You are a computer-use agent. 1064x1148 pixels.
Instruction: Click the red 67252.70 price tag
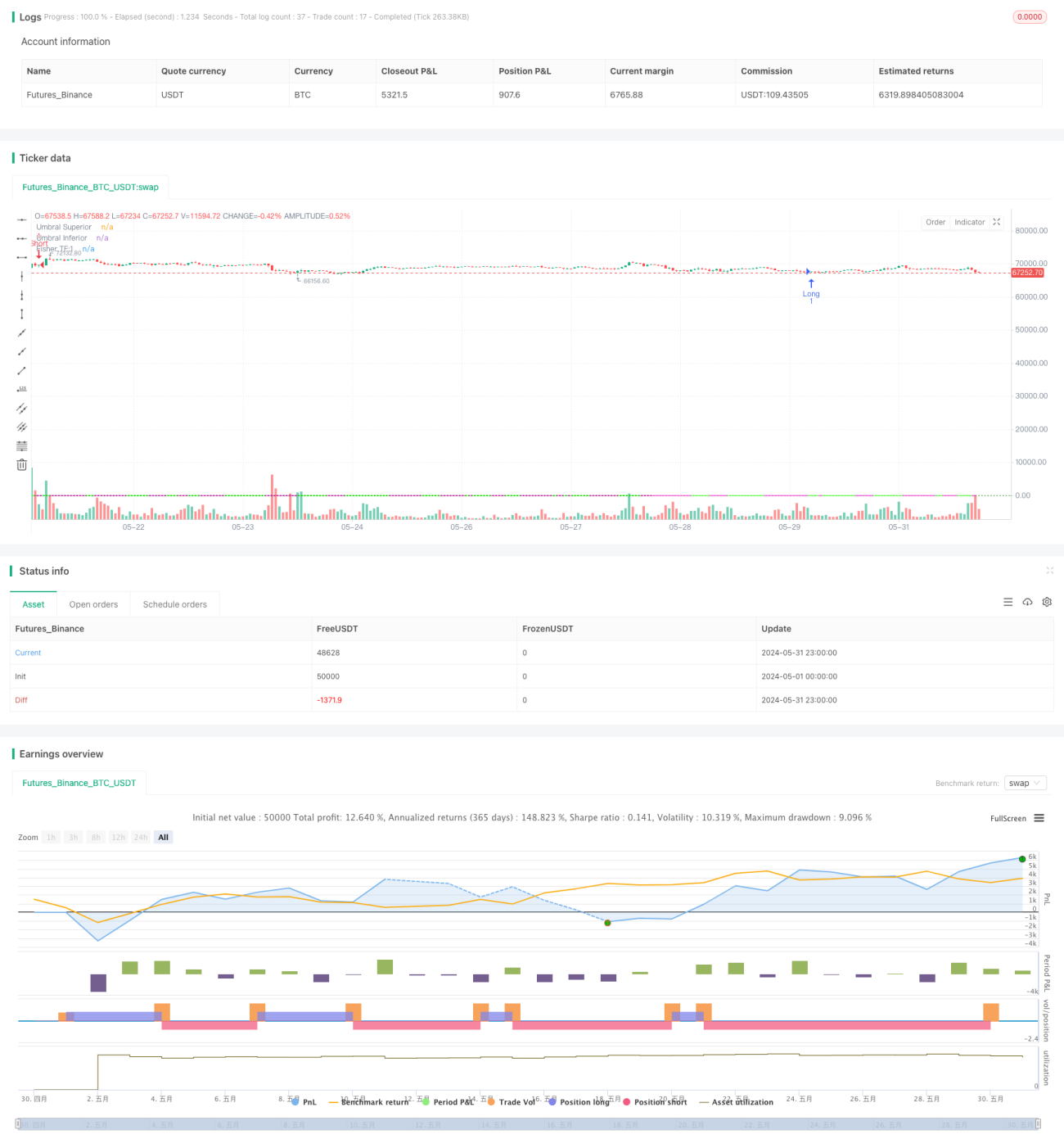point(1028,273)
